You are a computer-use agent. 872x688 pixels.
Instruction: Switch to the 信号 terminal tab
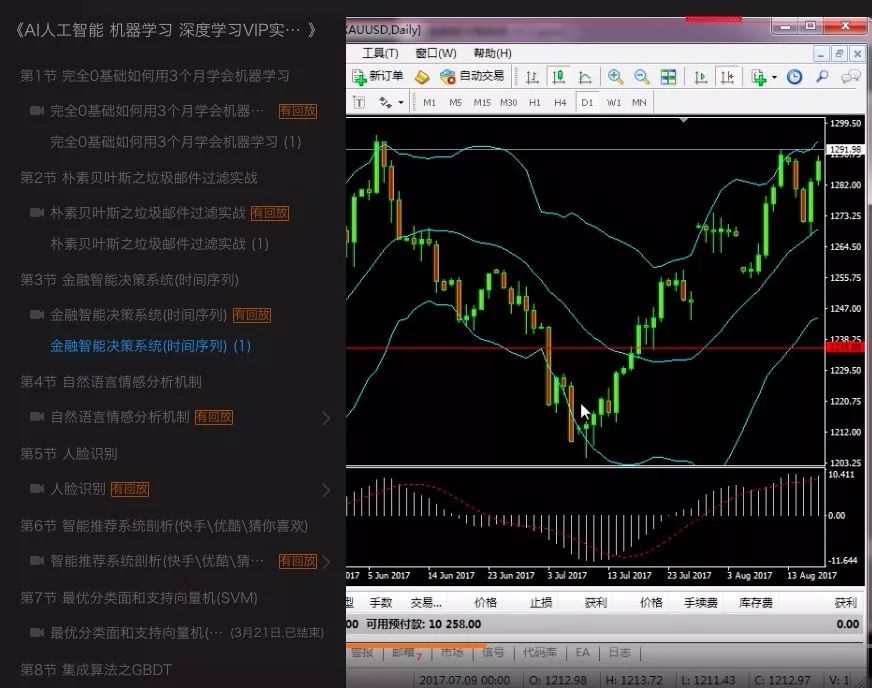pyautogui.click(x=493, y=653)
